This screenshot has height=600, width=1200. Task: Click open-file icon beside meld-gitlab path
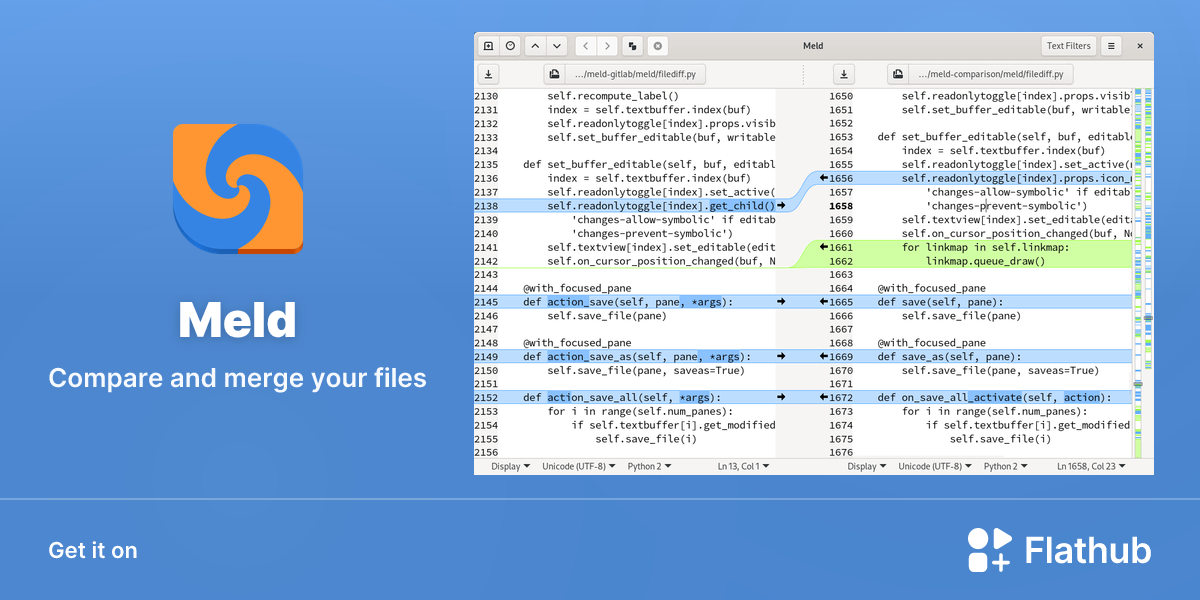[554, 74]
